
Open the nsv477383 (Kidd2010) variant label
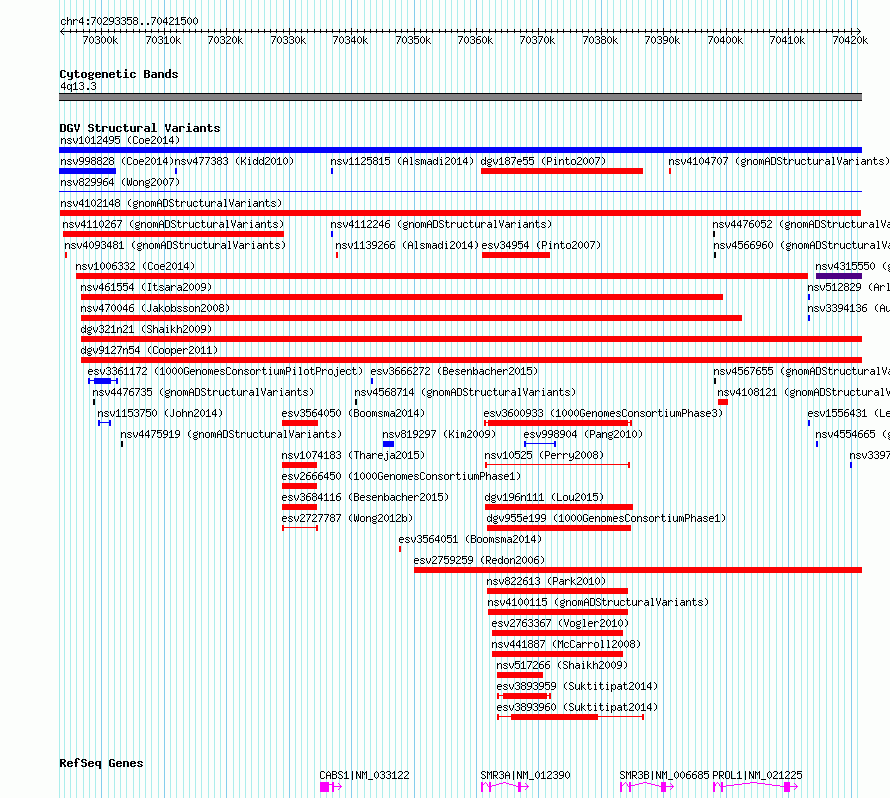pyautogui.click(x=234, y=161)
